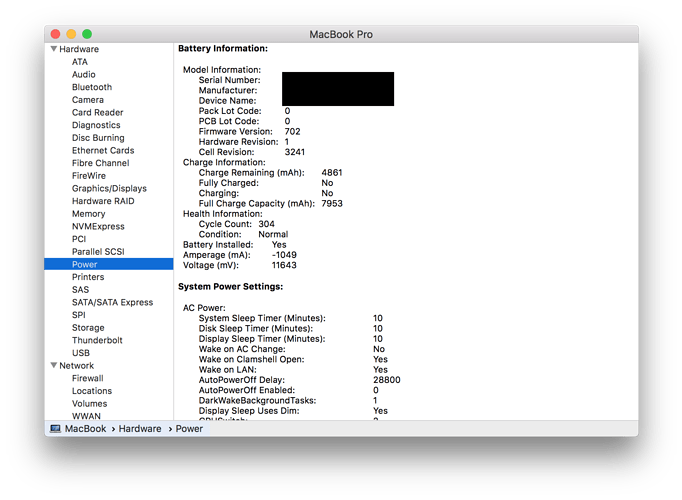Select Diagnostics in the sidebar

[96, 125]
